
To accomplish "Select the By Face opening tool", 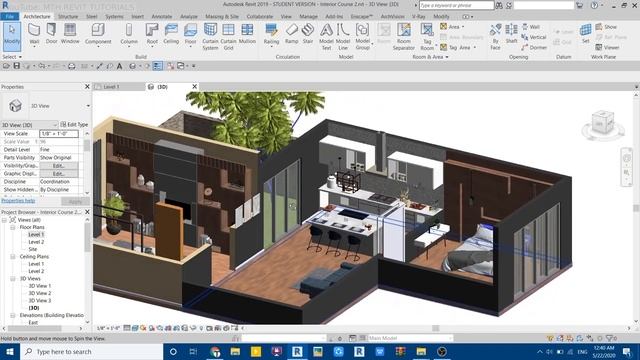I will [x=495, y=36].
